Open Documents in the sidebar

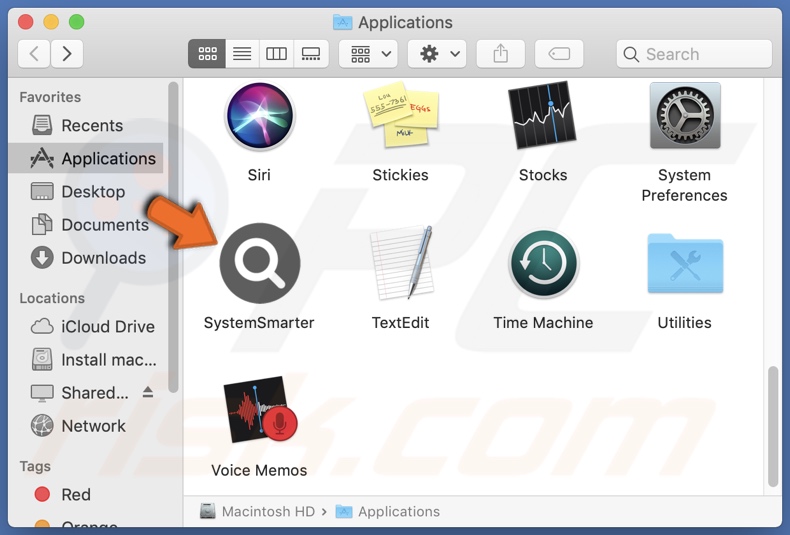(x=86, y=225)
